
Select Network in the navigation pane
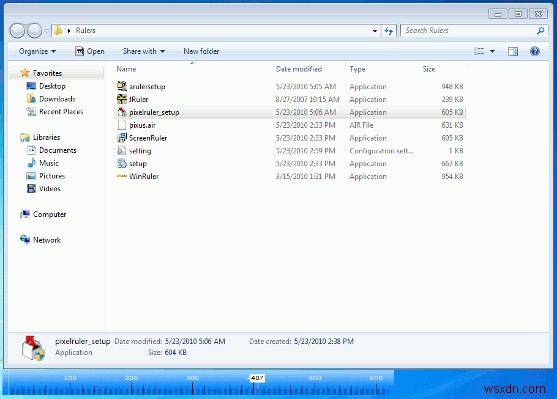[47, 240]
